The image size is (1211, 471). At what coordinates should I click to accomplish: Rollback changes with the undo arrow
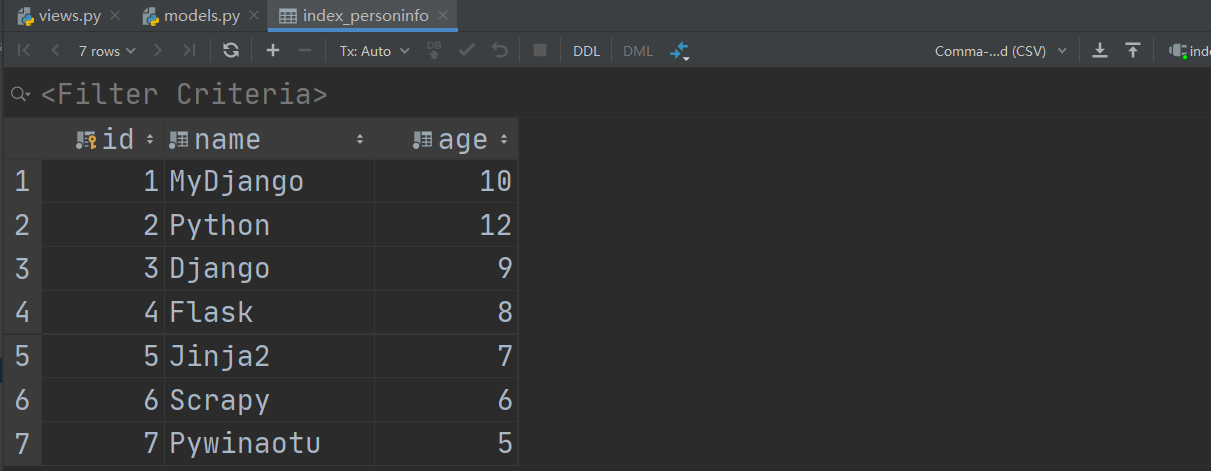(500, 50)
